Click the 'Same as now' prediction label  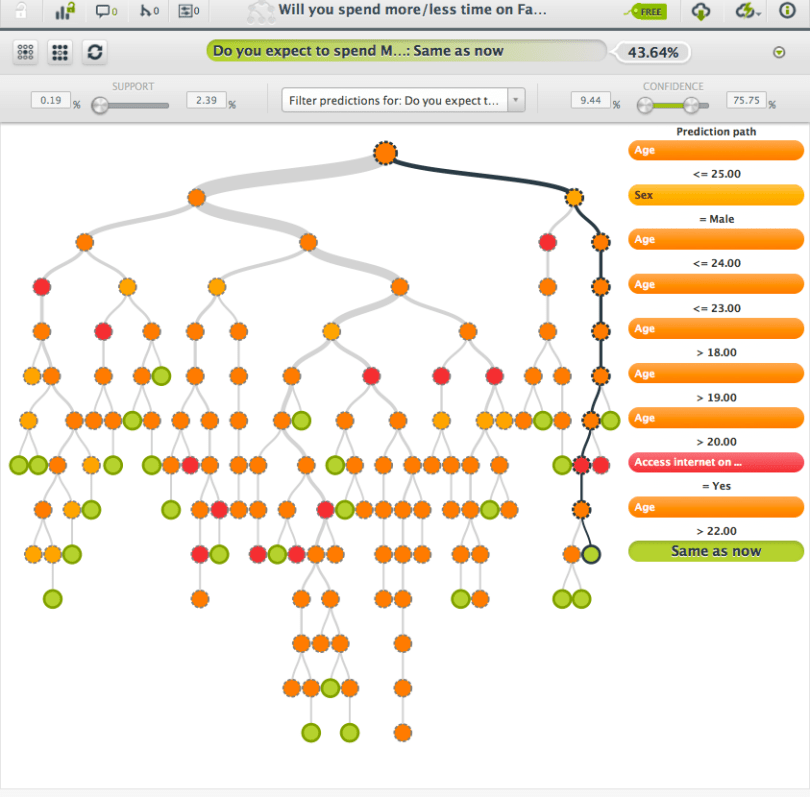[x=715, y=551]
